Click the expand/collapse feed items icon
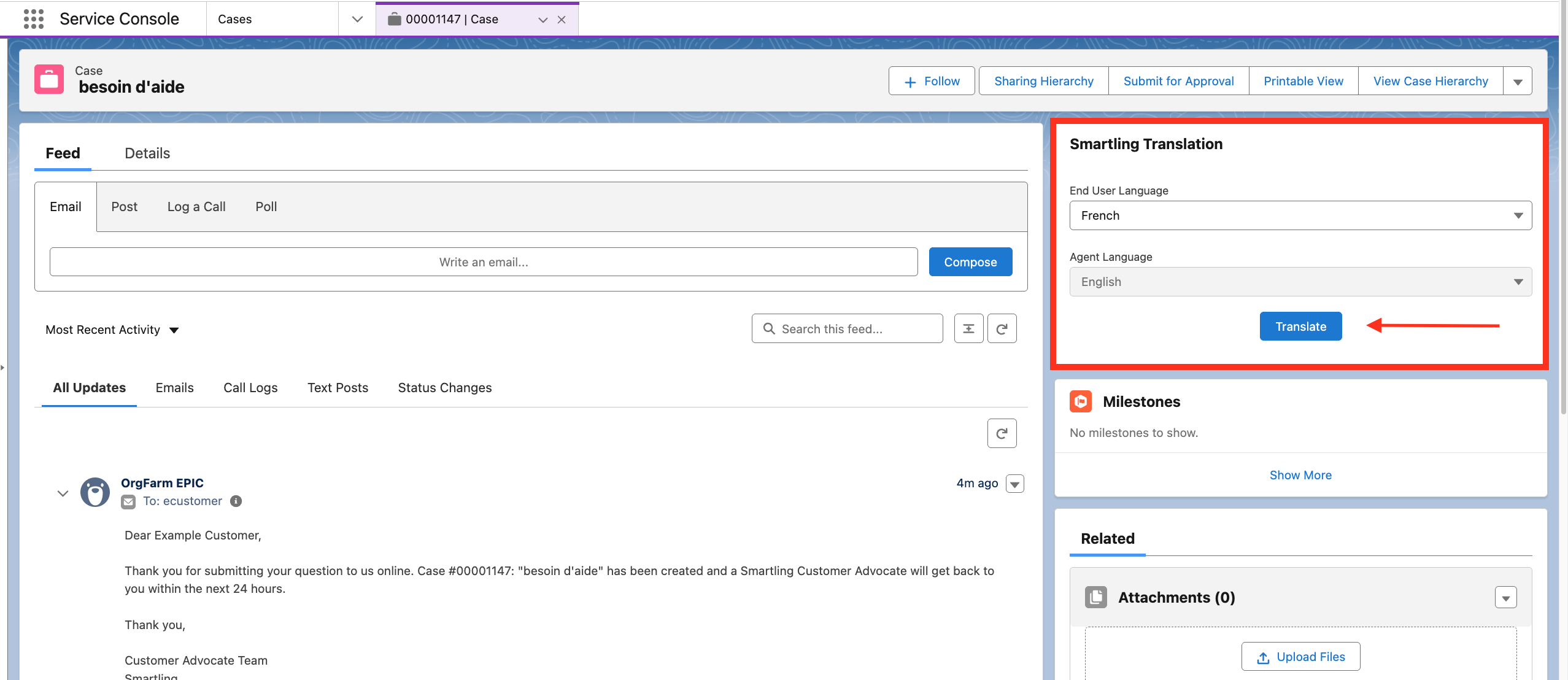1568x680 pixels. [x=968, y=329]
